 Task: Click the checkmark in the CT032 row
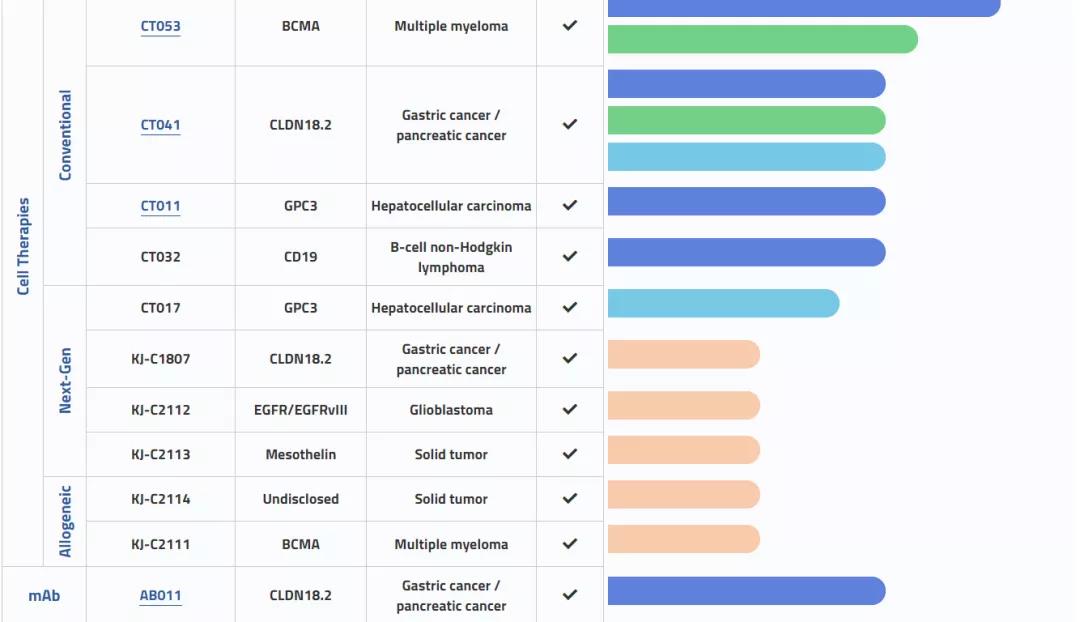coord(570,256)
